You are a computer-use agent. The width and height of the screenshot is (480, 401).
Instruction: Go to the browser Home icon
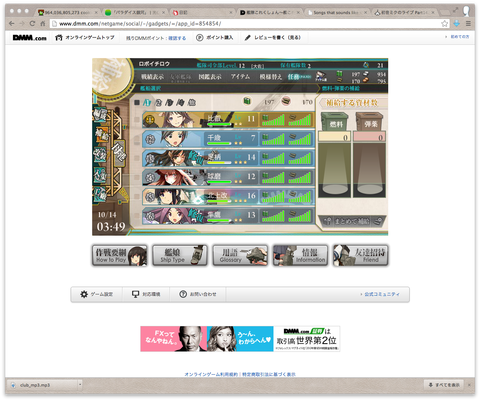42,24
